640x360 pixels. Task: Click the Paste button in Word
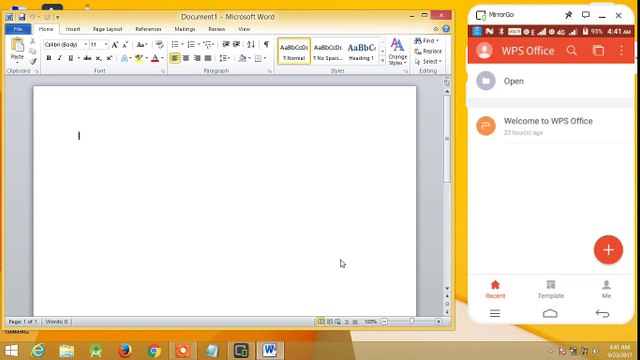coord(17,49)
